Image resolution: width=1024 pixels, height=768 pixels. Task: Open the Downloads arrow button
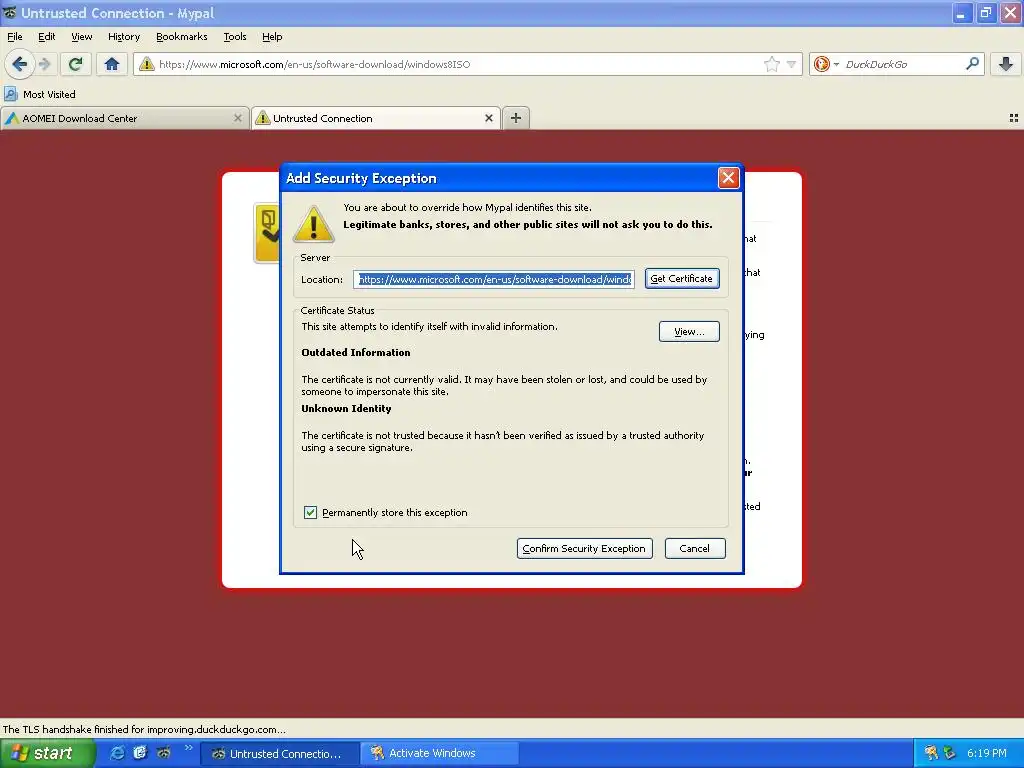click(1006, 64)
